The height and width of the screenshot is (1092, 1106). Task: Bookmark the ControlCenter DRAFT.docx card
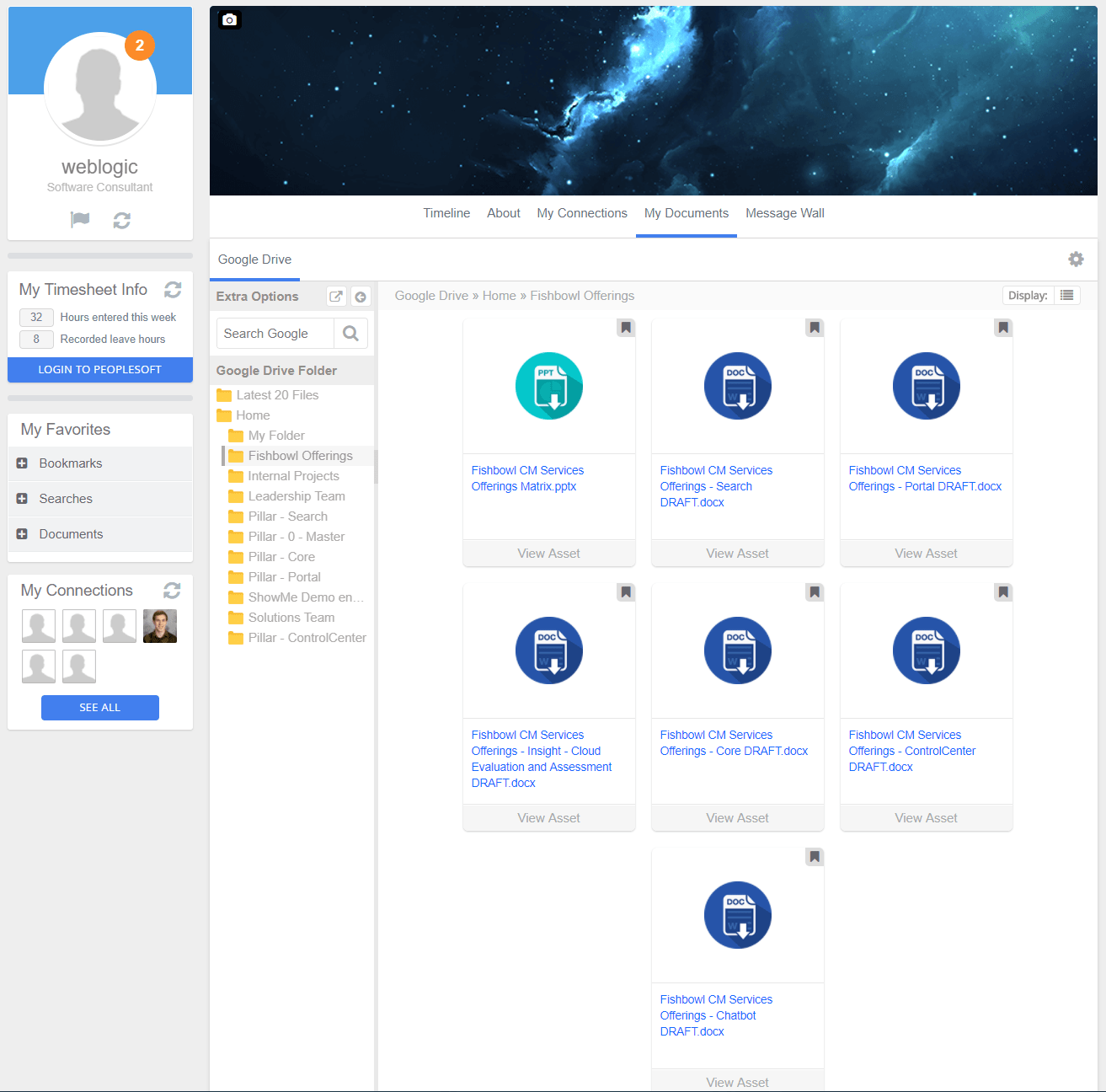click(x=1003, y=592)
